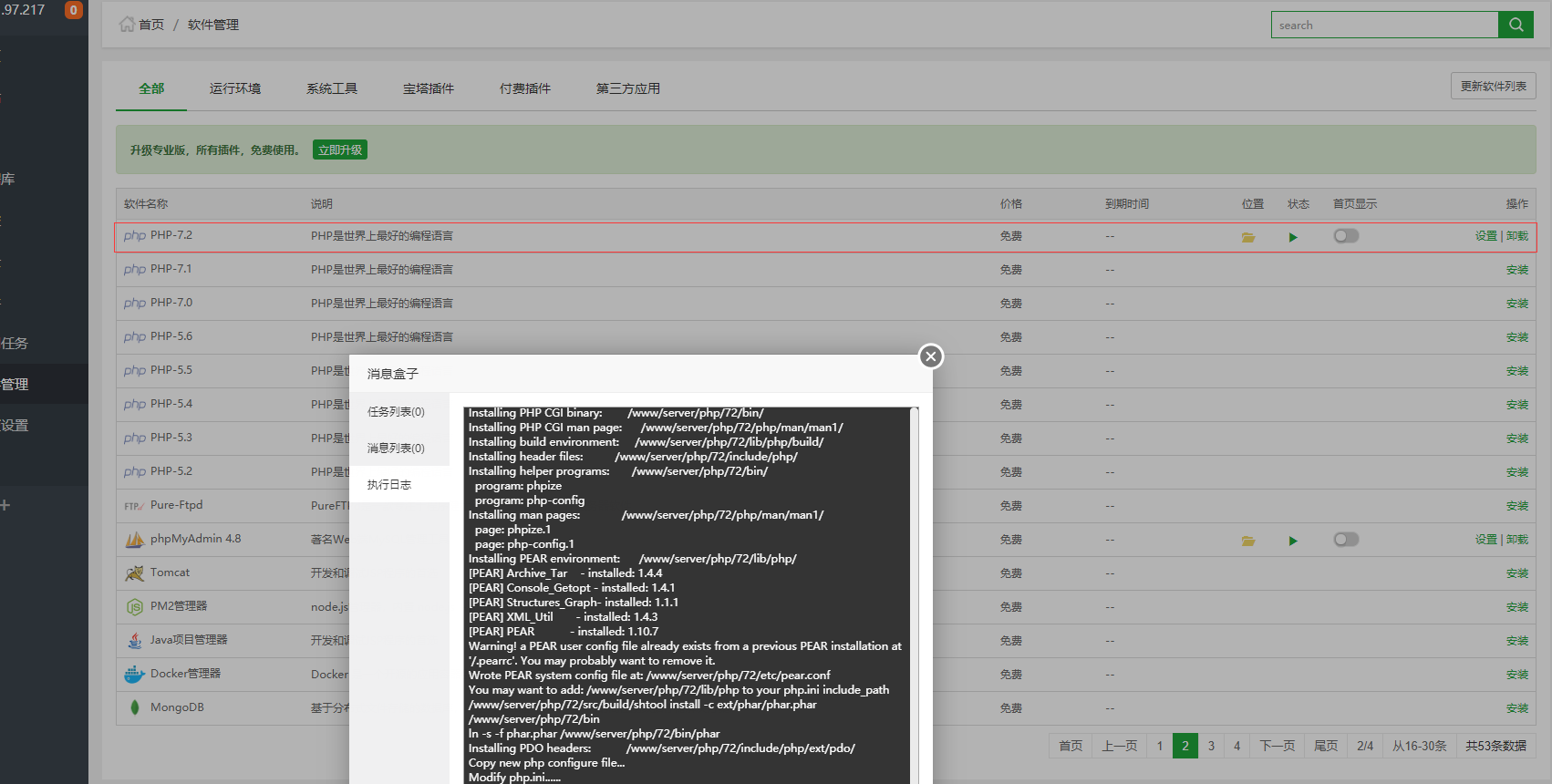Open the phpMyAdmin 4.8 folder location icon
1552x784 pixels.
(x=1248, y=541)
